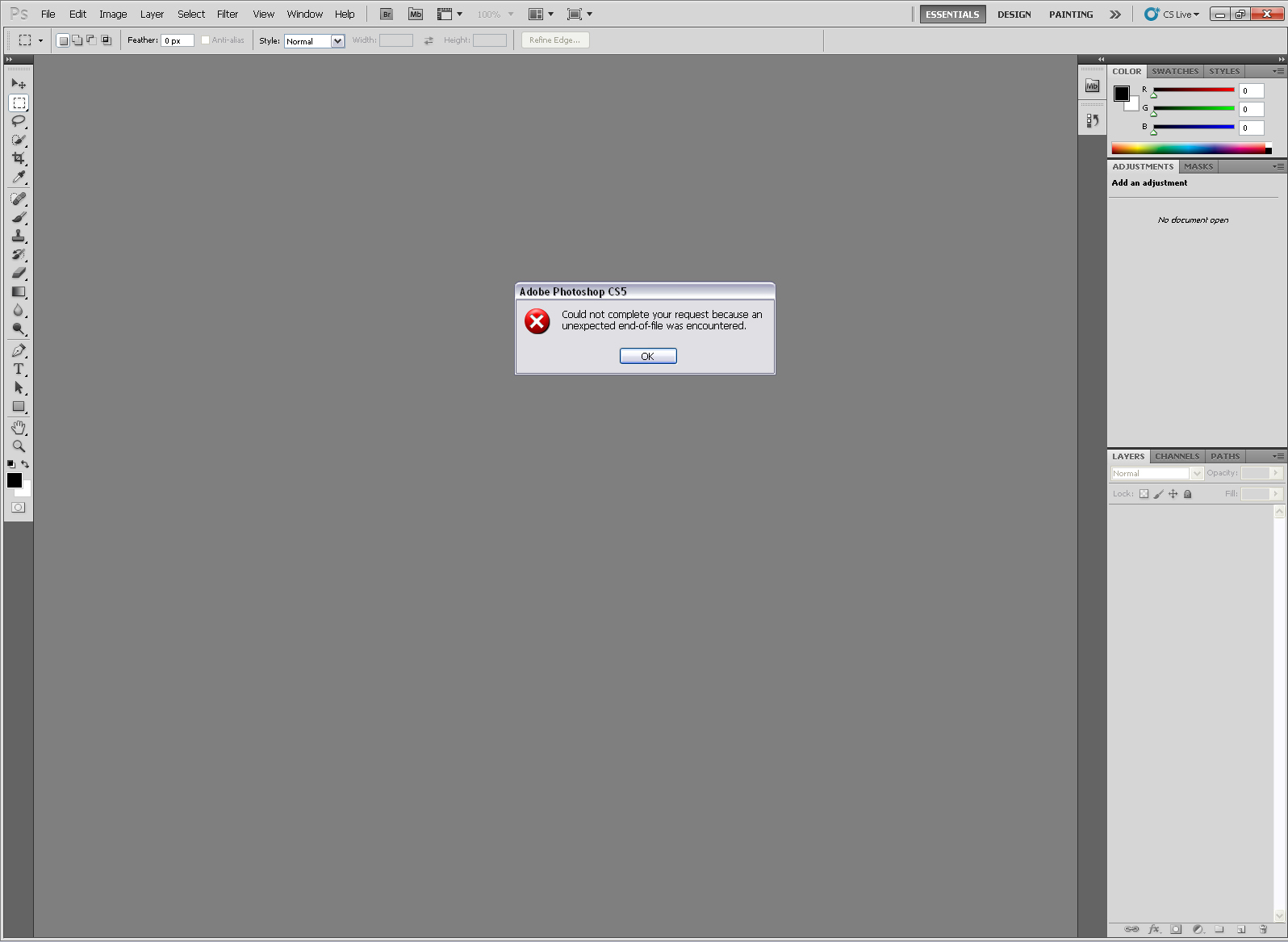Viewport: 1288px width, 942px height.
Task: Open the Color panel options menu
Action: coord(1278,71)
